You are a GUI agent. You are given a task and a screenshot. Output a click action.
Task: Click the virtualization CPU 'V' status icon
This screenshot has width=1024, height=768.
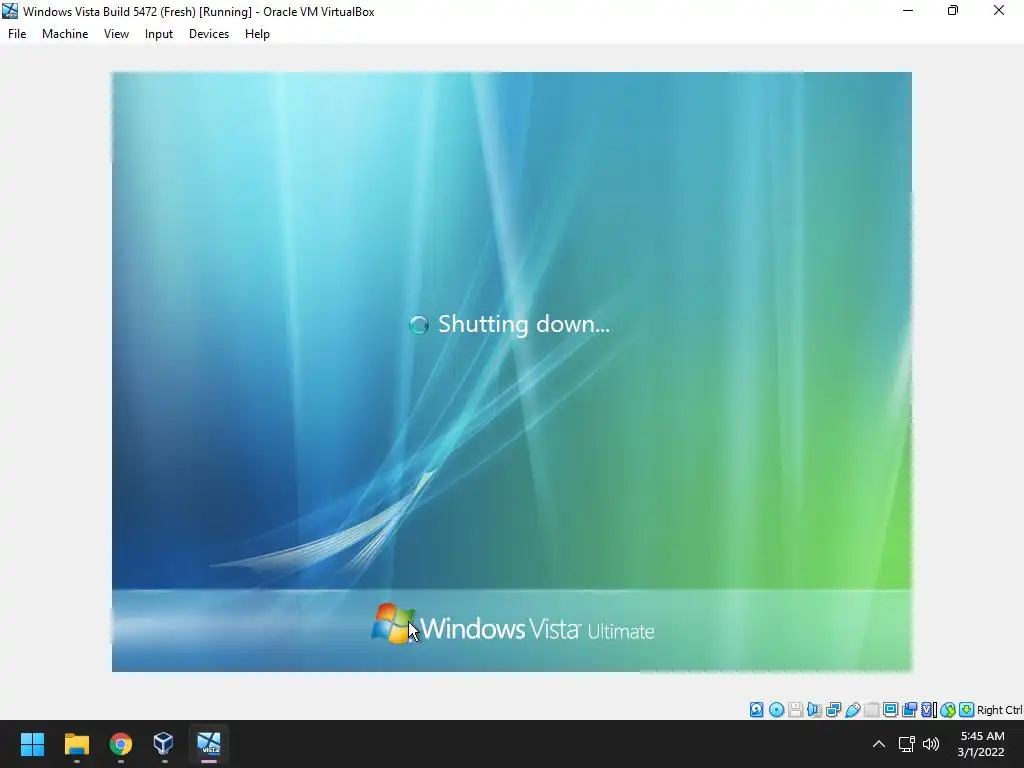click(x=928, y=710)
